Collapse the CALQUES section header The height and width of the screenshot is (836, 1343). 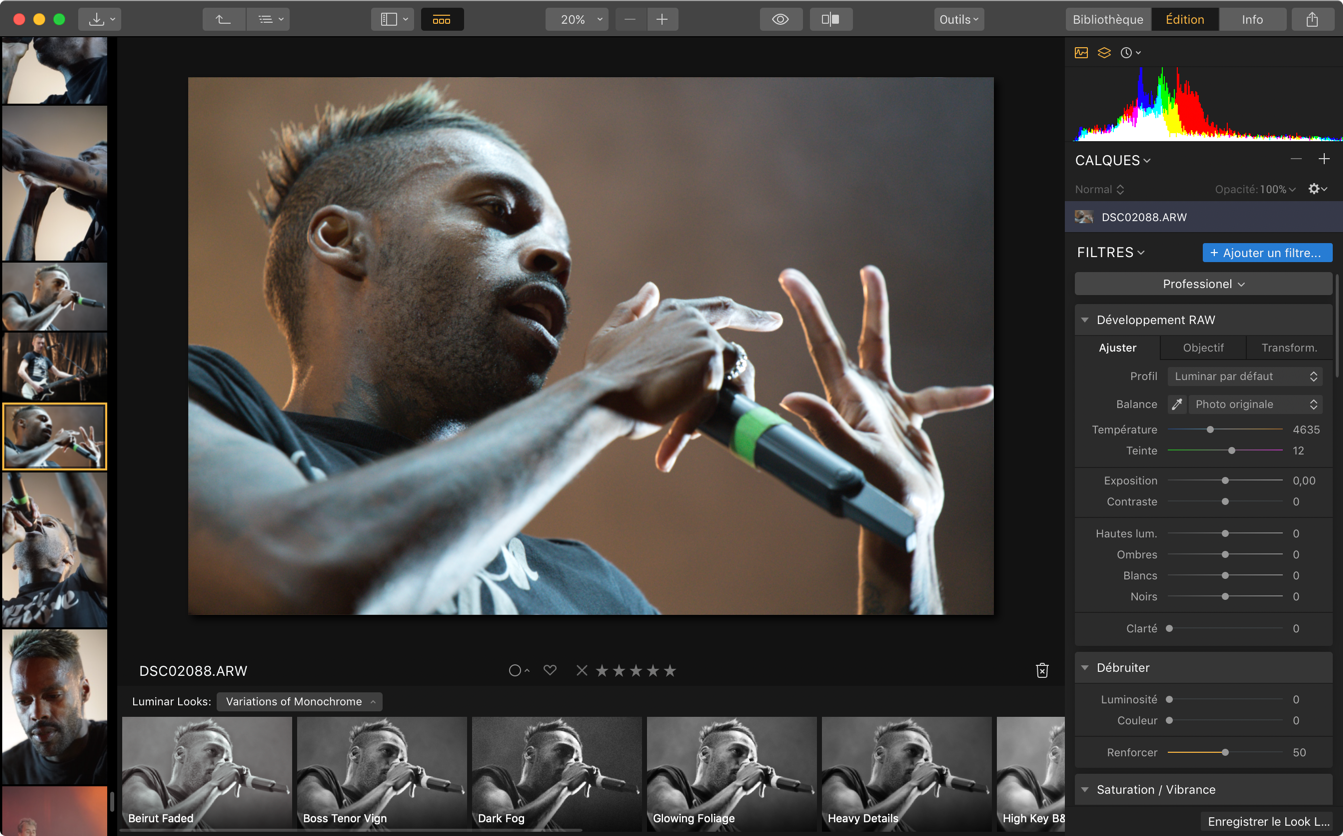coord(1112,160)
